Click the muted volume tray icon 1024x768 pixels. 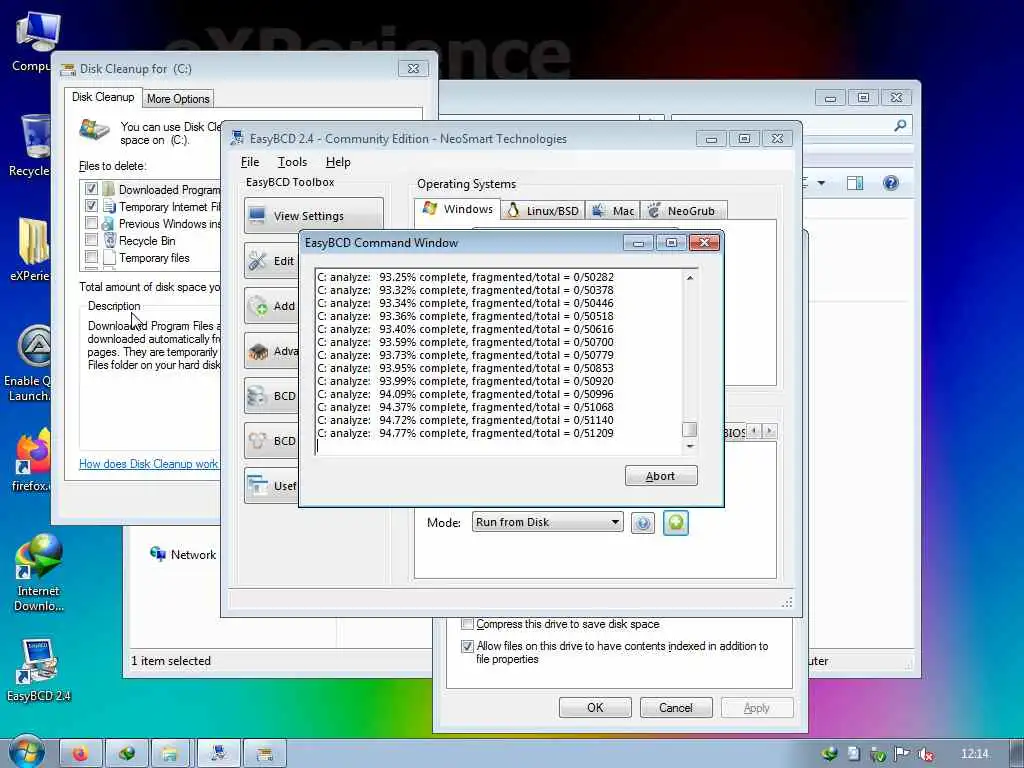point(925,754)
